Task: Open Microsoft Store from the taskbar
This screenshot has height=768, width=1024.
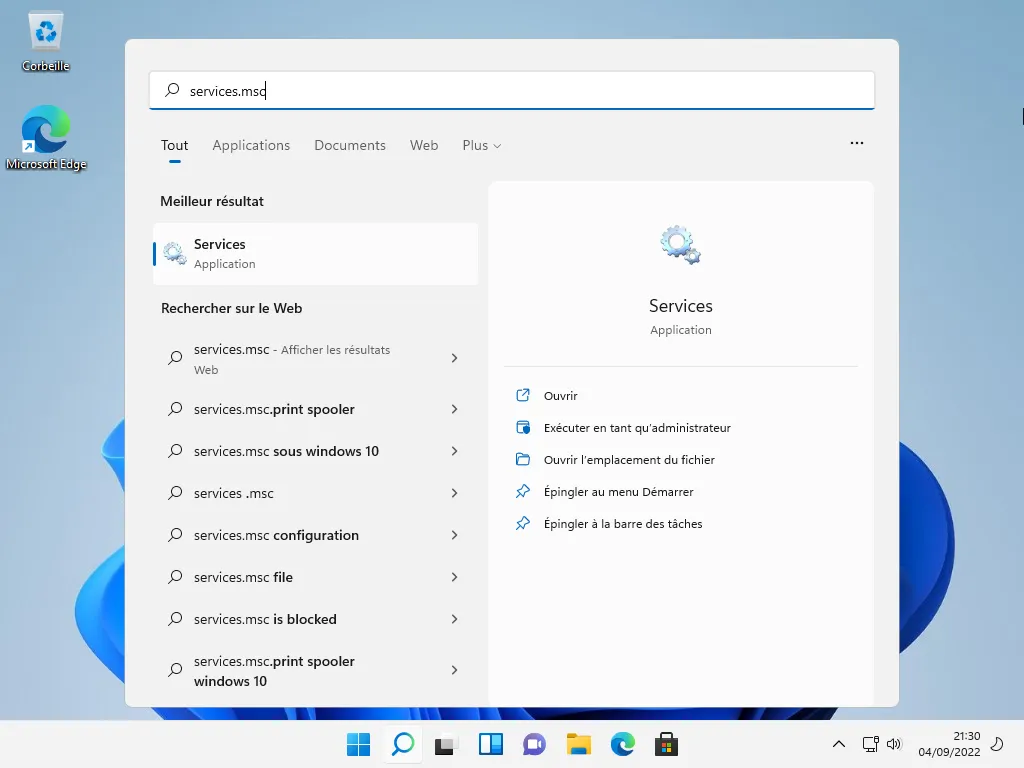Action: (x=666, y=744)
